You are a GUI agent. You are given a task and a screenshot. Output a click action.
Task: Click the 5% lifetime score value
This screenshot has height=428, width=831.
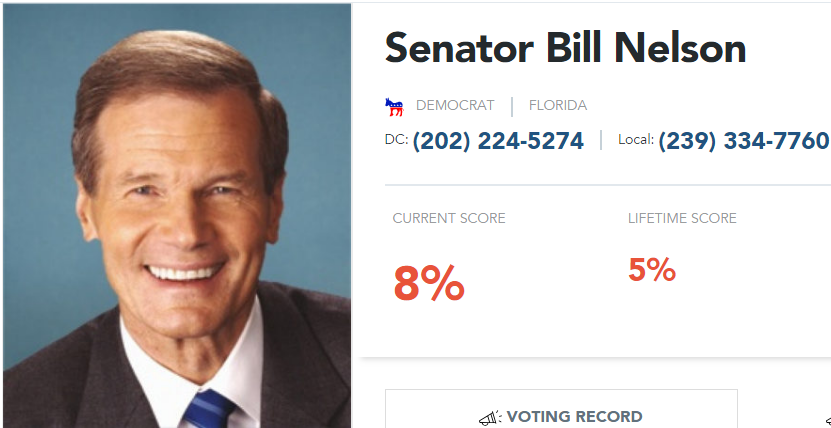pyautogui.click(x=652, y=270)
